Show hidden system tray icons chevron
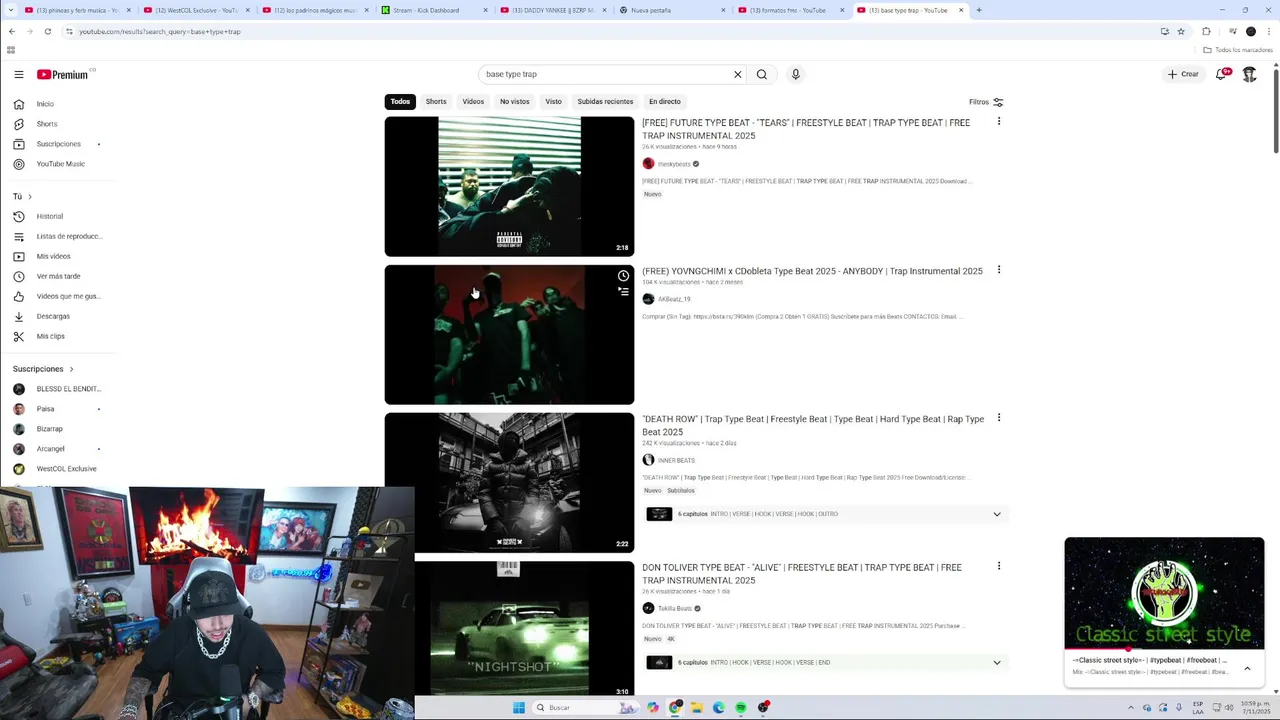Image resolution: width=1280 pixels, height=720 pixels. 1131,708
